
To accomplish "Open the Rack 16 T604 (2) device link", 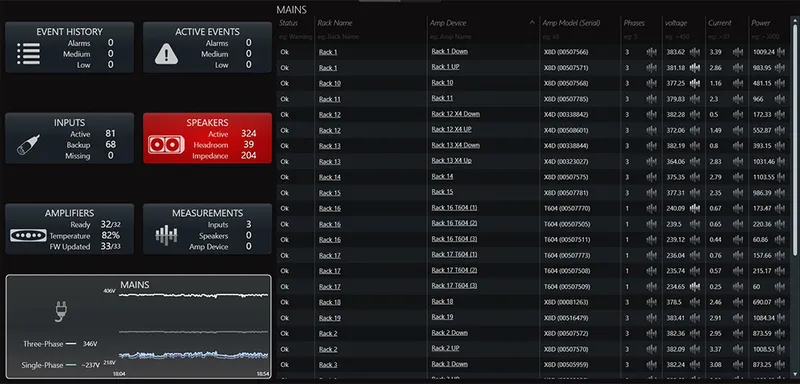I will [454, 223].
